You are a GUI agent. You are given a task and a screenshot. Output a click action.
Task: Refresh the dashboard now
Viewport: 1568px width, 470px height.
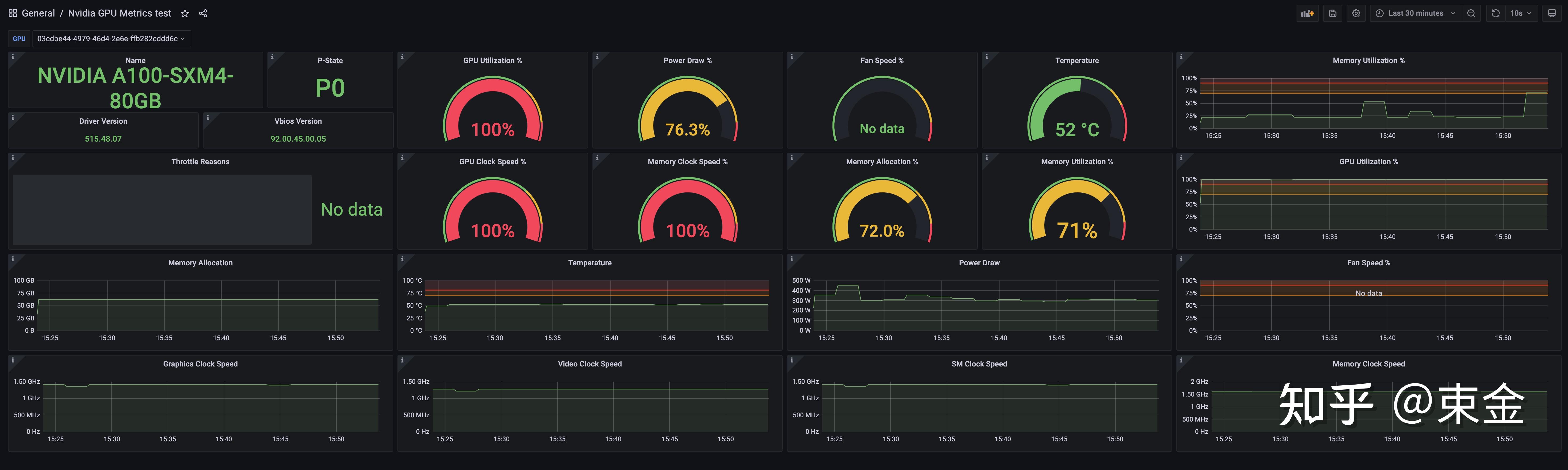click(1496, 13)
